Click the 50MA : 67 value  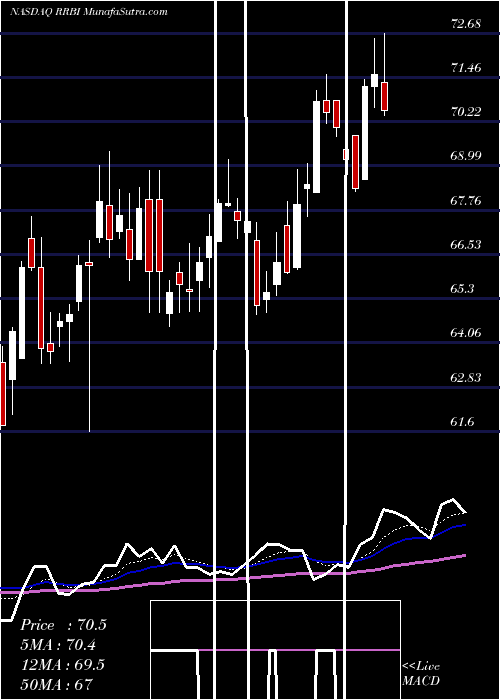click(56, 684)
